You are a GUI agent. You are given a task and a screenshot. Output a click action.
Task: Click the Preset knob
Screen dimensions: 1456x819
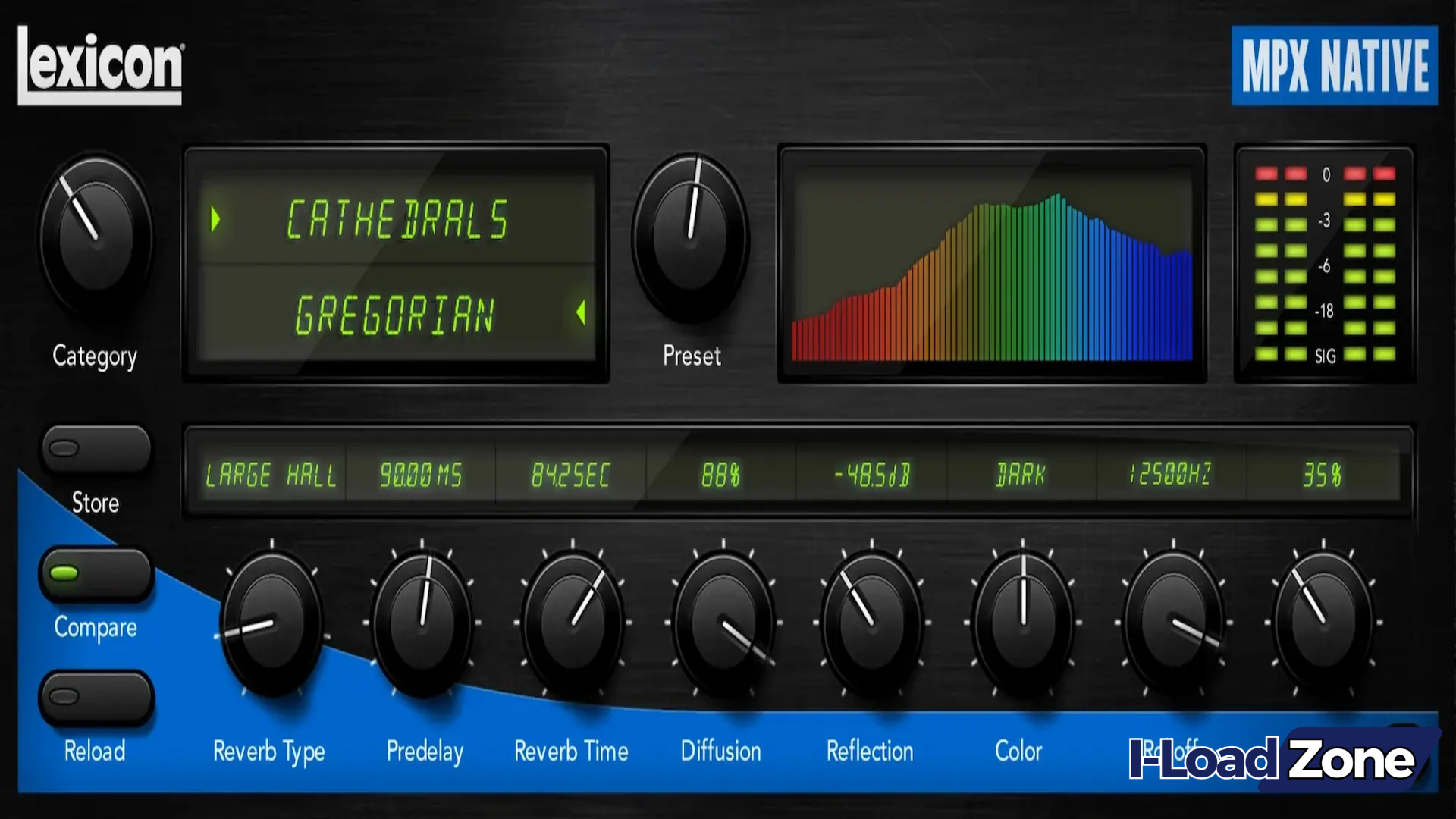pyautogui.click(x=690, y=237)
